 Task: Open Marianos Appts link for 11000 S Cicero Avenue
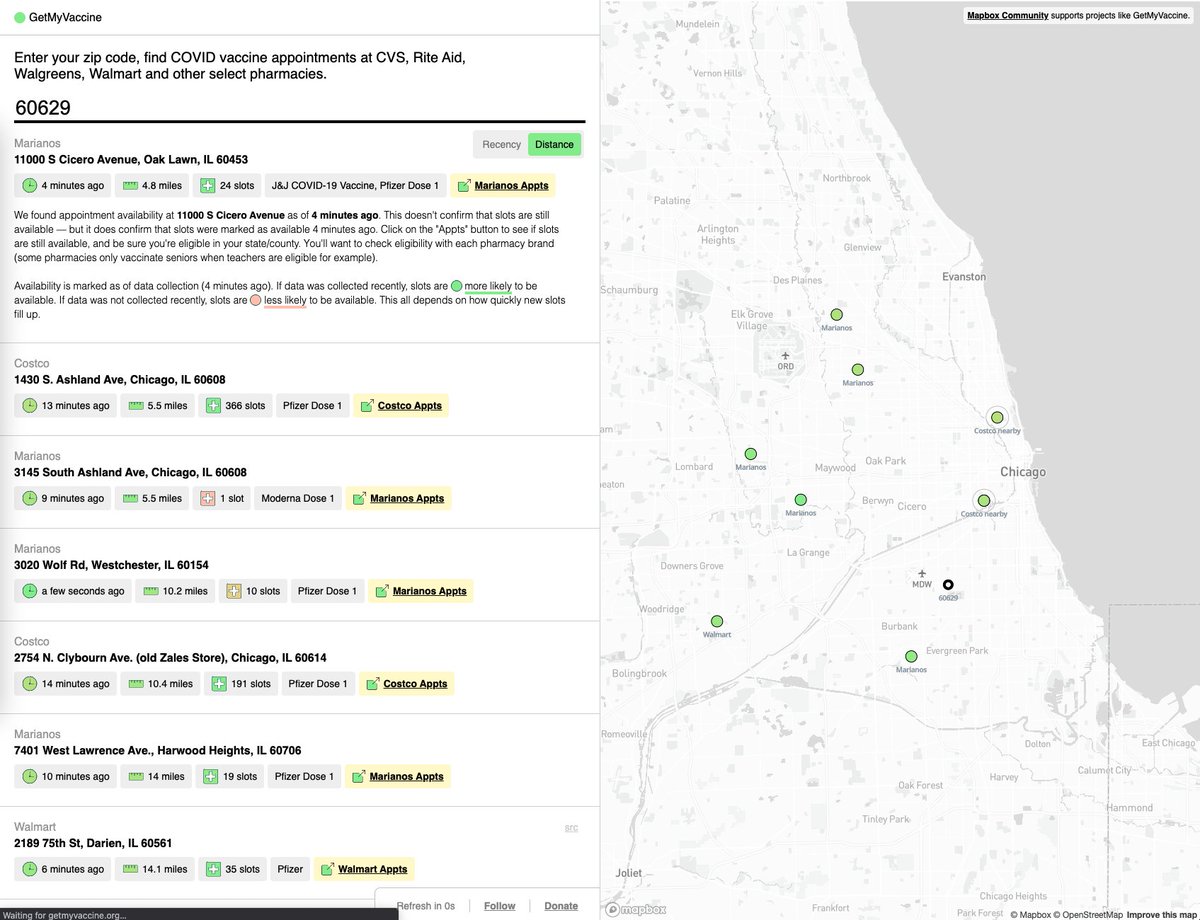point(501,186)
